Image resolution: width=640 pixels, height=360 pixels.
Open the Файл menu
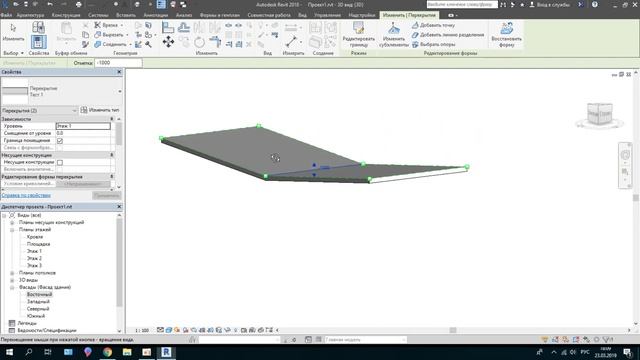click(x=6, y=15)
